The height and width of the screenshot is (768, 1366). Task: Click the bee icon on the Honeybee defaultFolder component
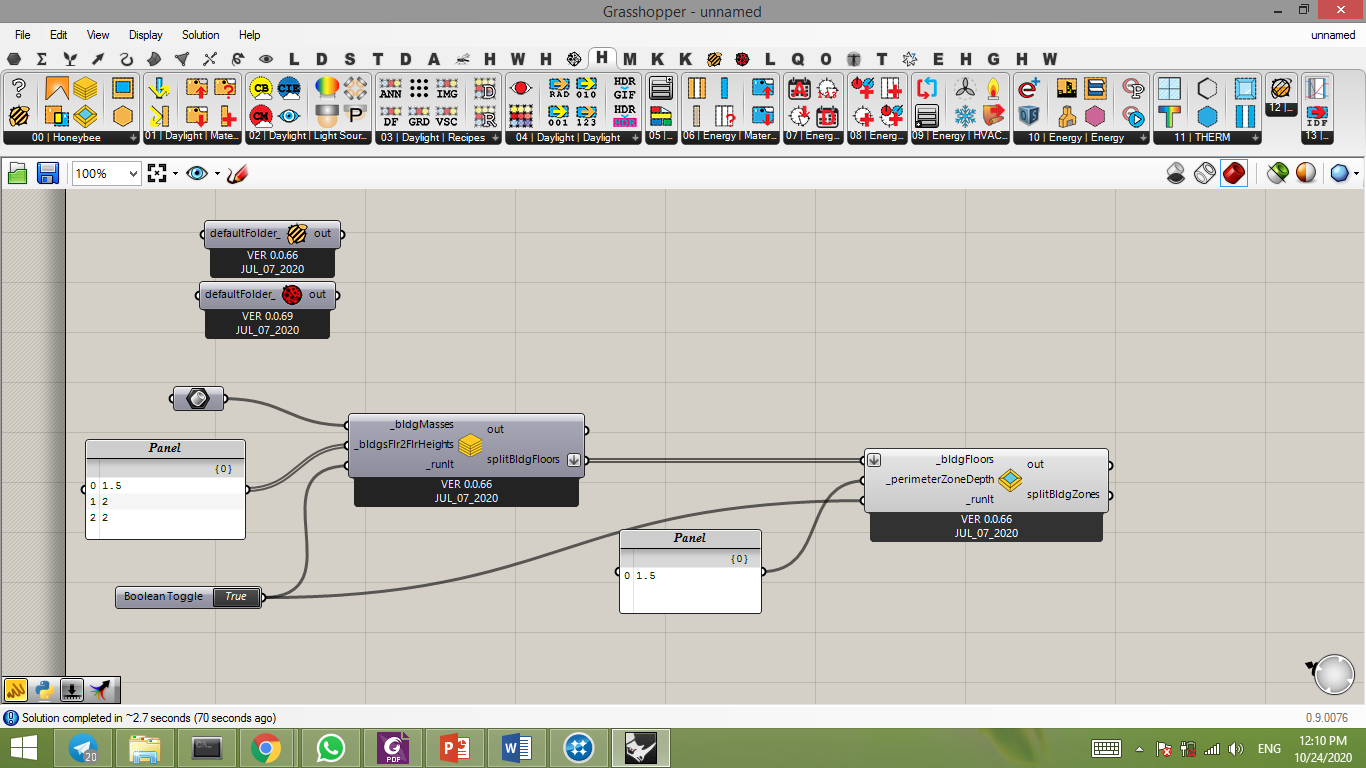297,234
